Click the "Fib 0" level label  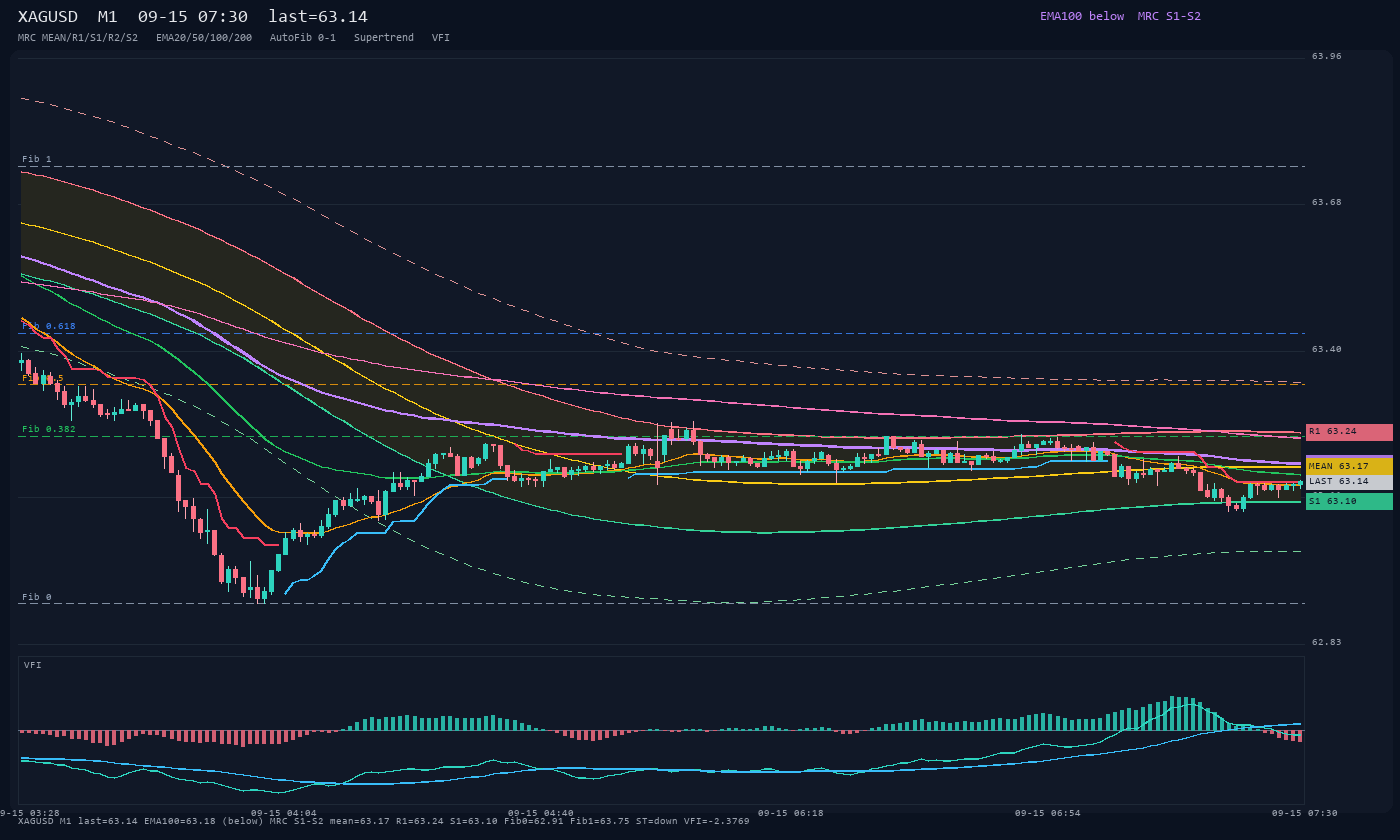(37, 597)
